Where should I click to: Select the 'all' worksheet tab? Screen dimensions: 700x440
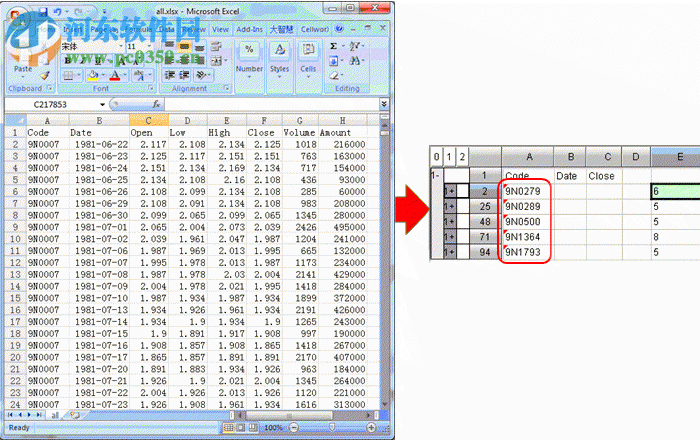tap(54, 415)
